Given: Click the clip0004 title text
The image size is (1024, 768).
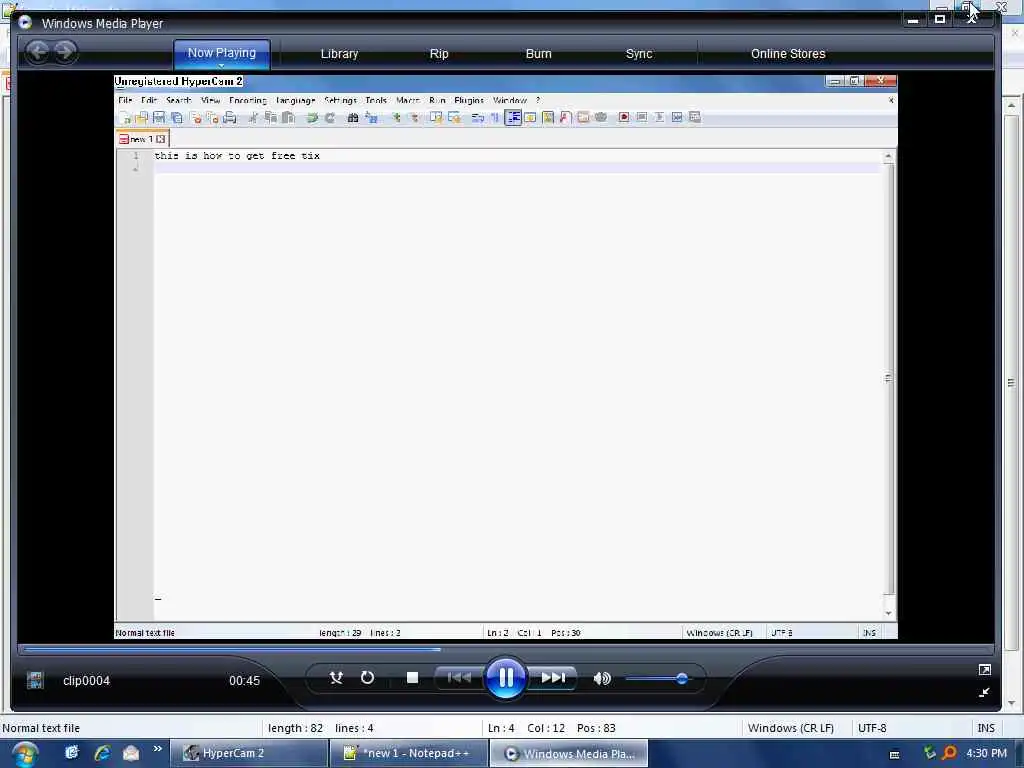Looking at the screenshot, I should [x=86, y=680].
